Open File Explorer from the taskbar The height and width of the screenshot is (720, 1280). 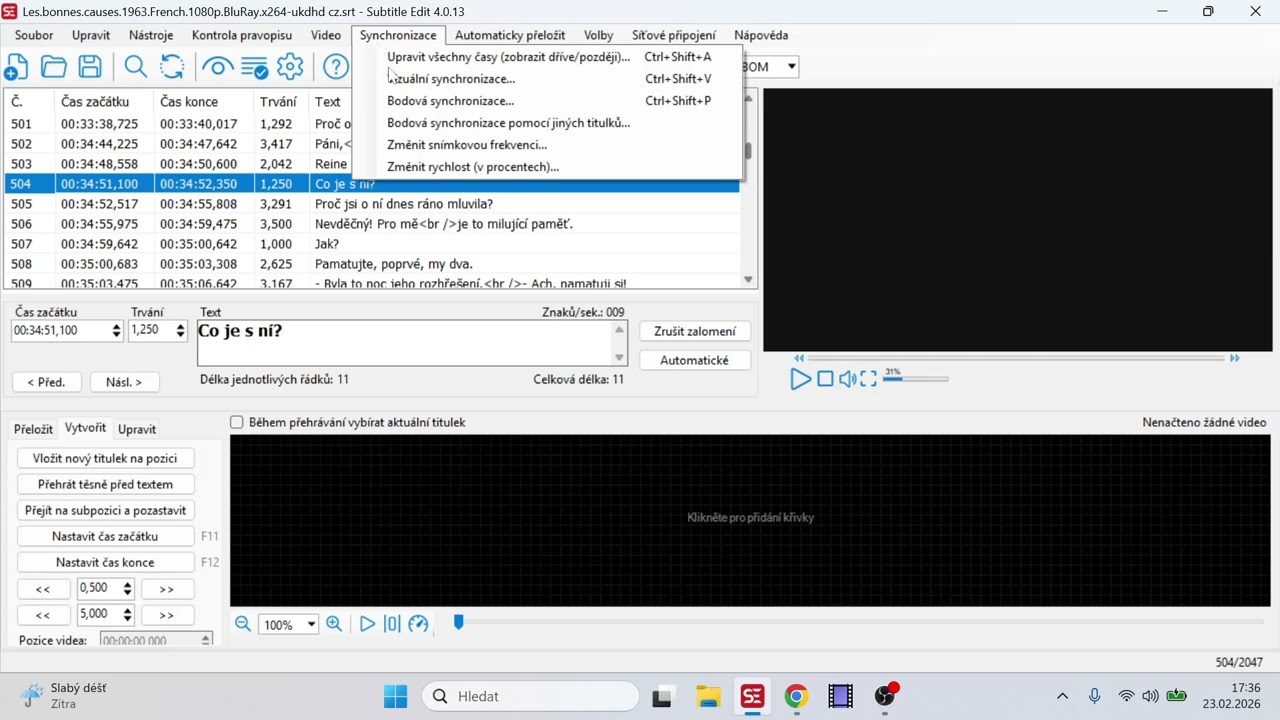708,696
